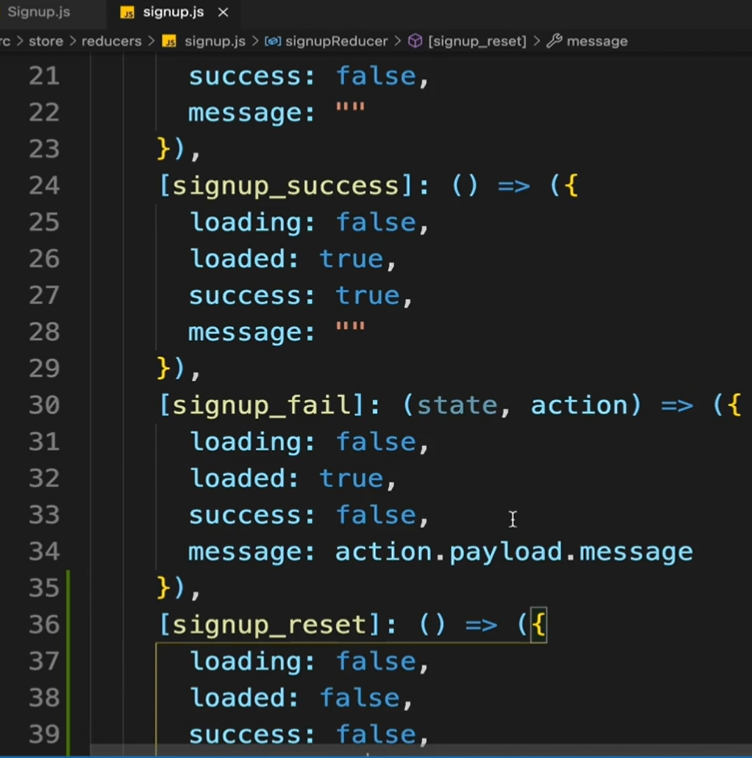Viewport: 752px width, 758px height.
Task: Click 'true' value on line 27
Action: (368, 295)
